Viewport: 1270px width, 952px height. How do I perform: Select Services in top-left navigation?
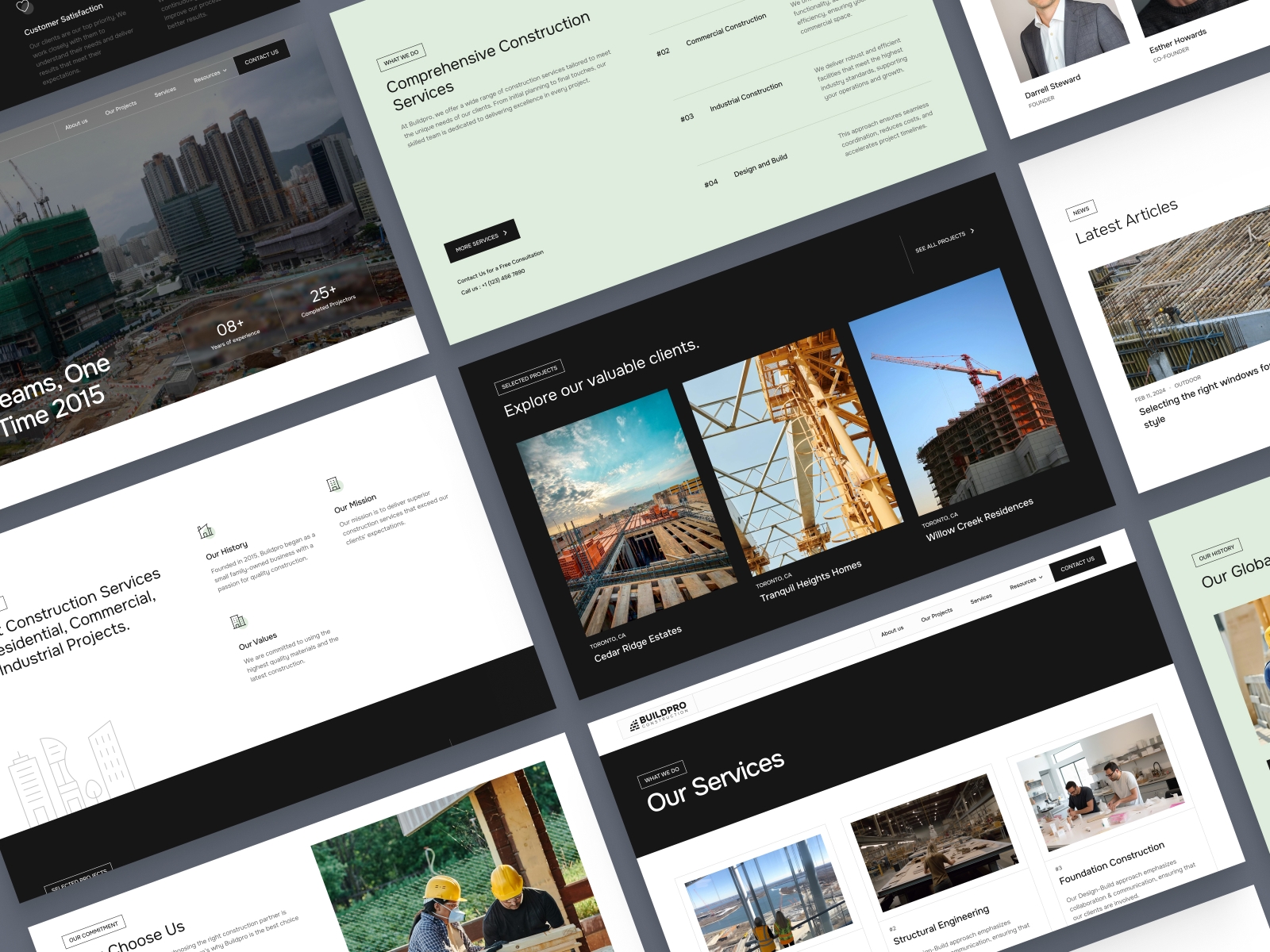point(165,92)
